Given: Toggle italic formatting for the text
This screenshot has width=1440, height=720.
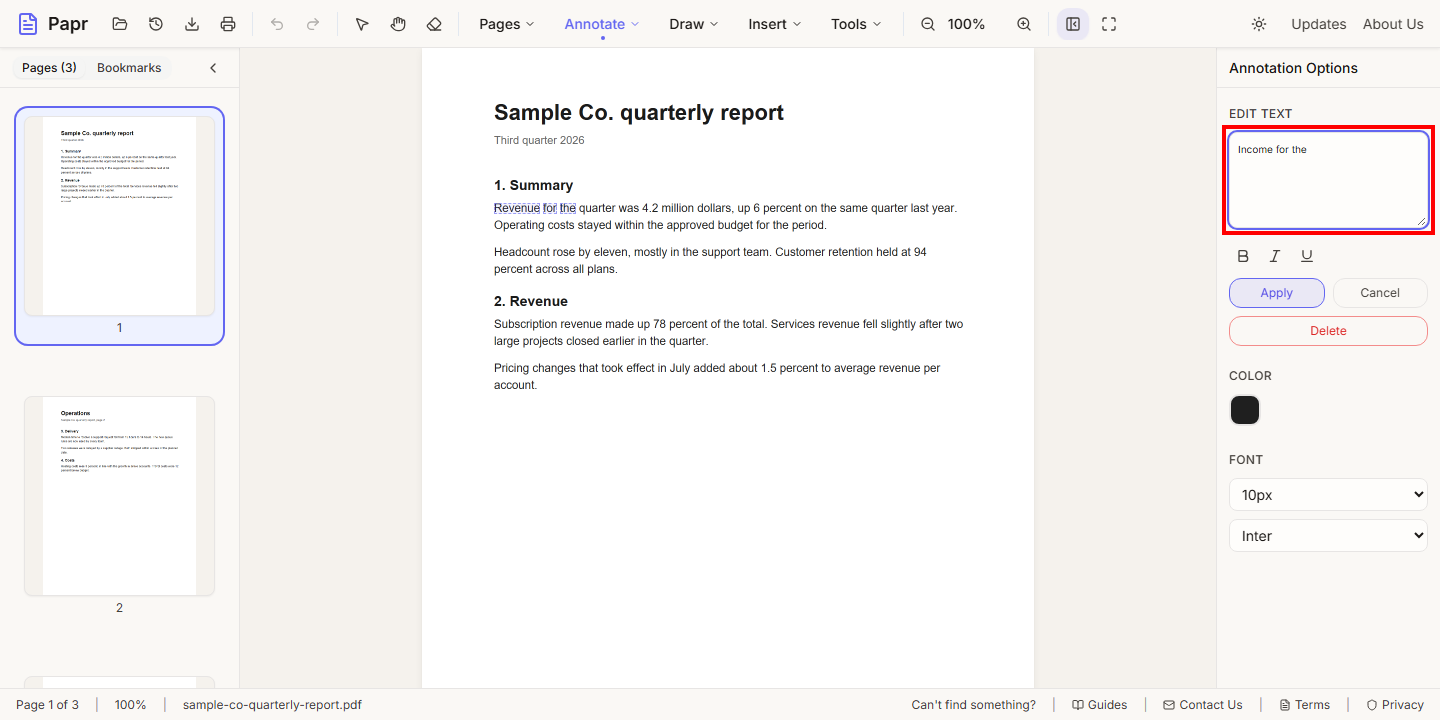Looking at the screenshot, I should [x=1275, y=256].
